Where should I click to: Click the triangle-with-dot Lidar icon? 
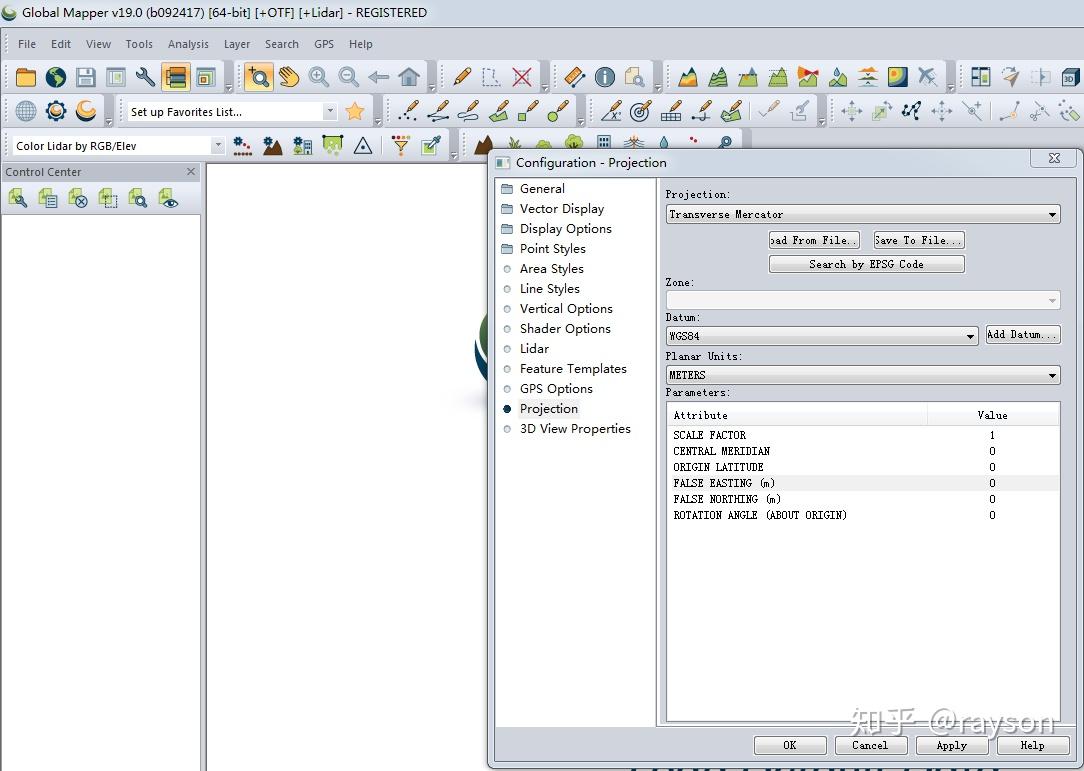click(363, 145)
